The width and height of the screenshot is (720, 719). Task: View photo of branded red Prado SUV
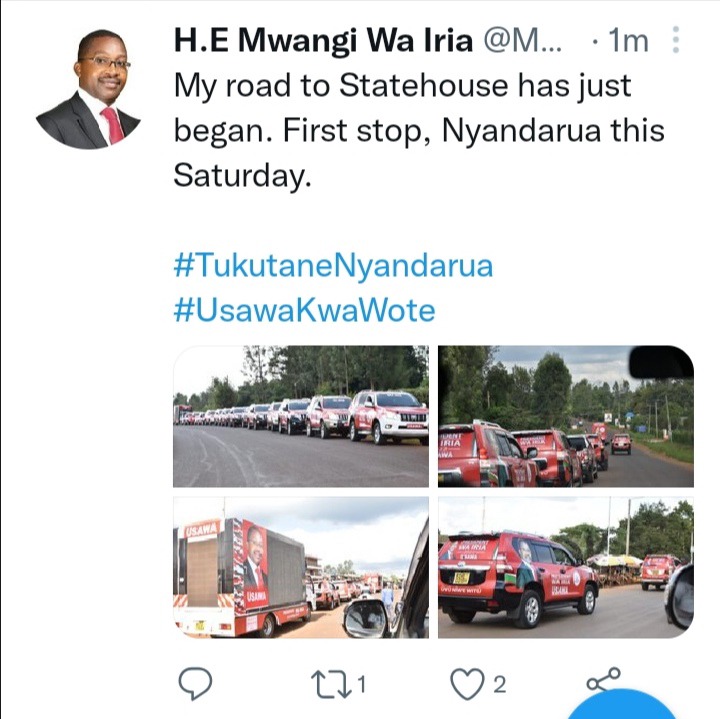[x=566, y=567]
